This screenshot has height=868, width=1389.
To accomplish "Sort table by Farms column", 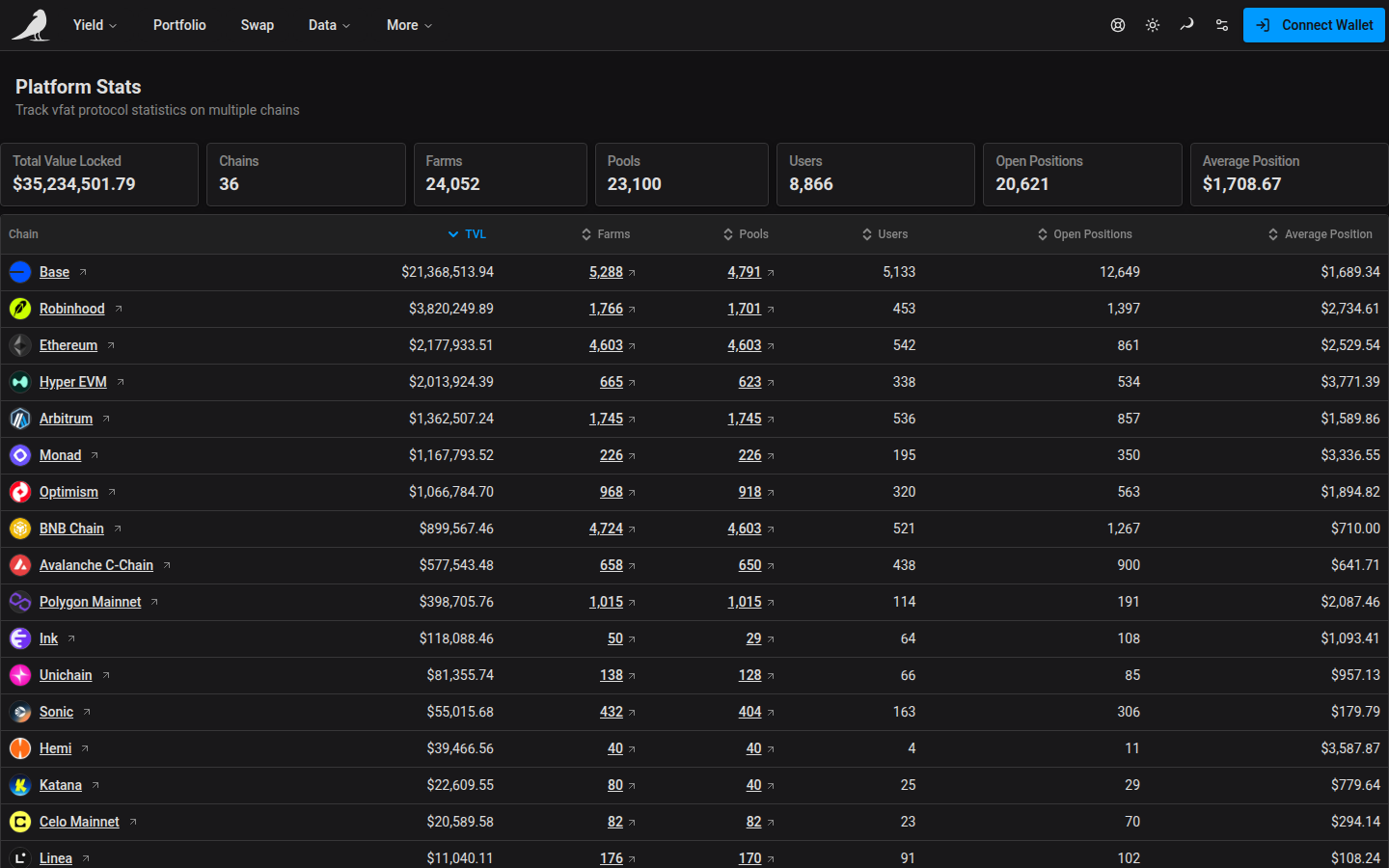I will pyautogui.click(x=606, y=234).
